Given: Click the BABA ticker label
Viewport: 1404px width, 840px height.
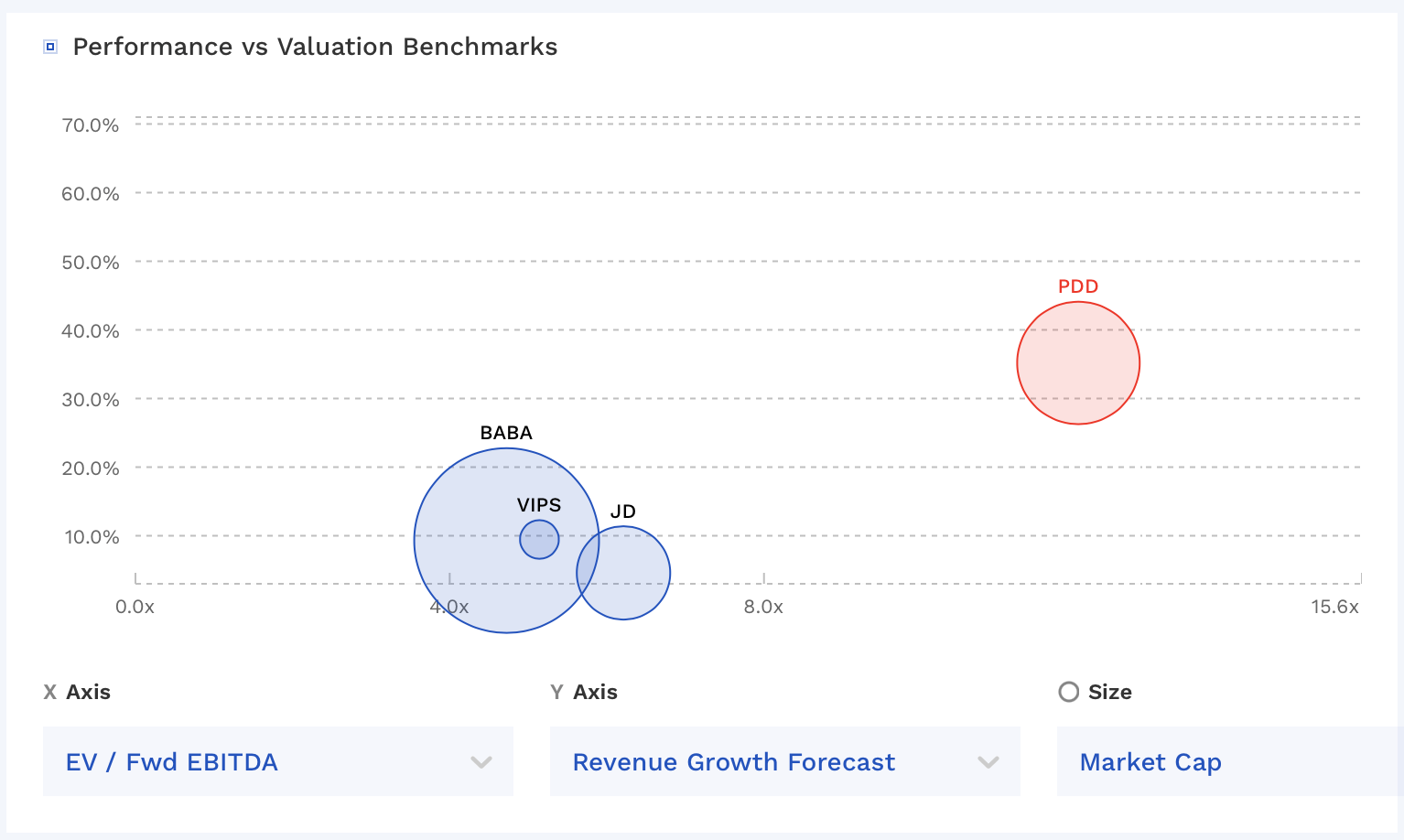Looking at the screenshot, I should [506, 433].
